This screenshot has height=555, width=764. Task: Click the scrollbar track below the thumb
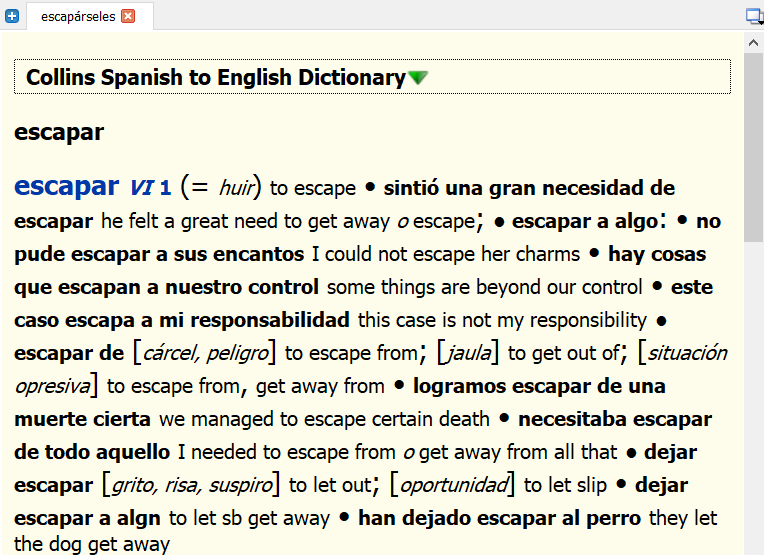coord(753,400)
